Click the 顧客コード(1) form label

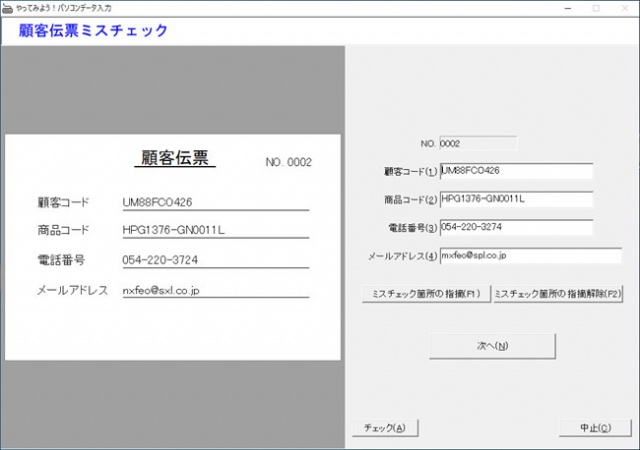click(x=411, y=172)
